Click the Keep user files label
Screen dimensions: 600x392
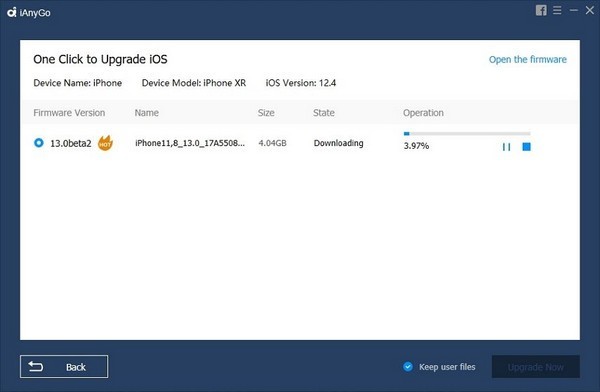(x=447, y=367)
